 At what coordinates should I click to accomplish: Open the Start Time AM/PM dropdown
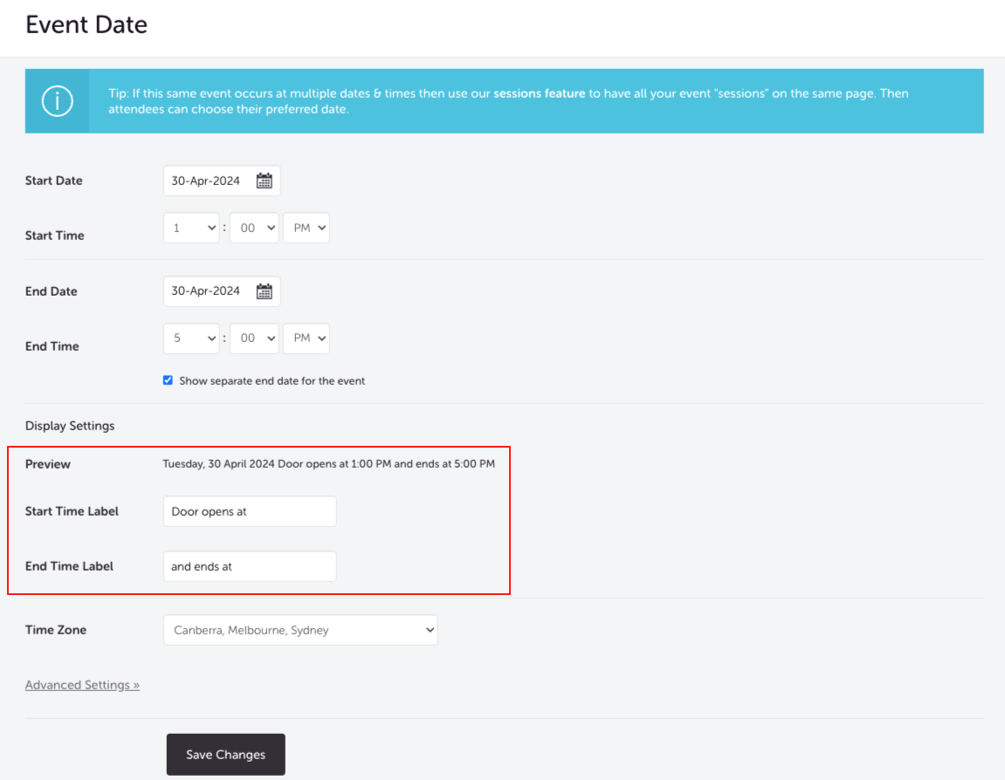point(306,228)
